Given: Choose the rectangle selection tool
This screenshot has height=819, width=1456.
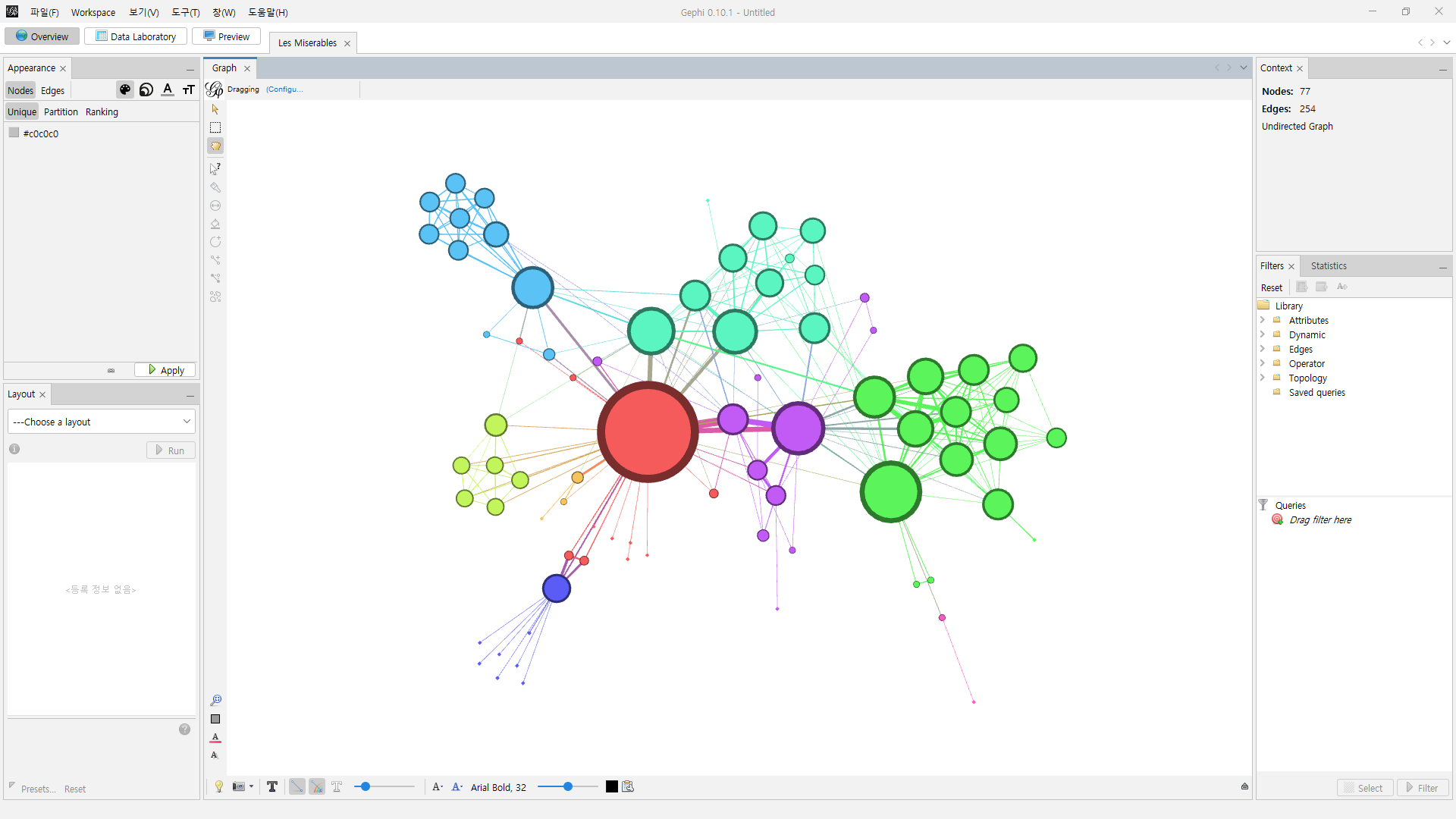Looking at the screenshot, I should [x=215, y=127].
